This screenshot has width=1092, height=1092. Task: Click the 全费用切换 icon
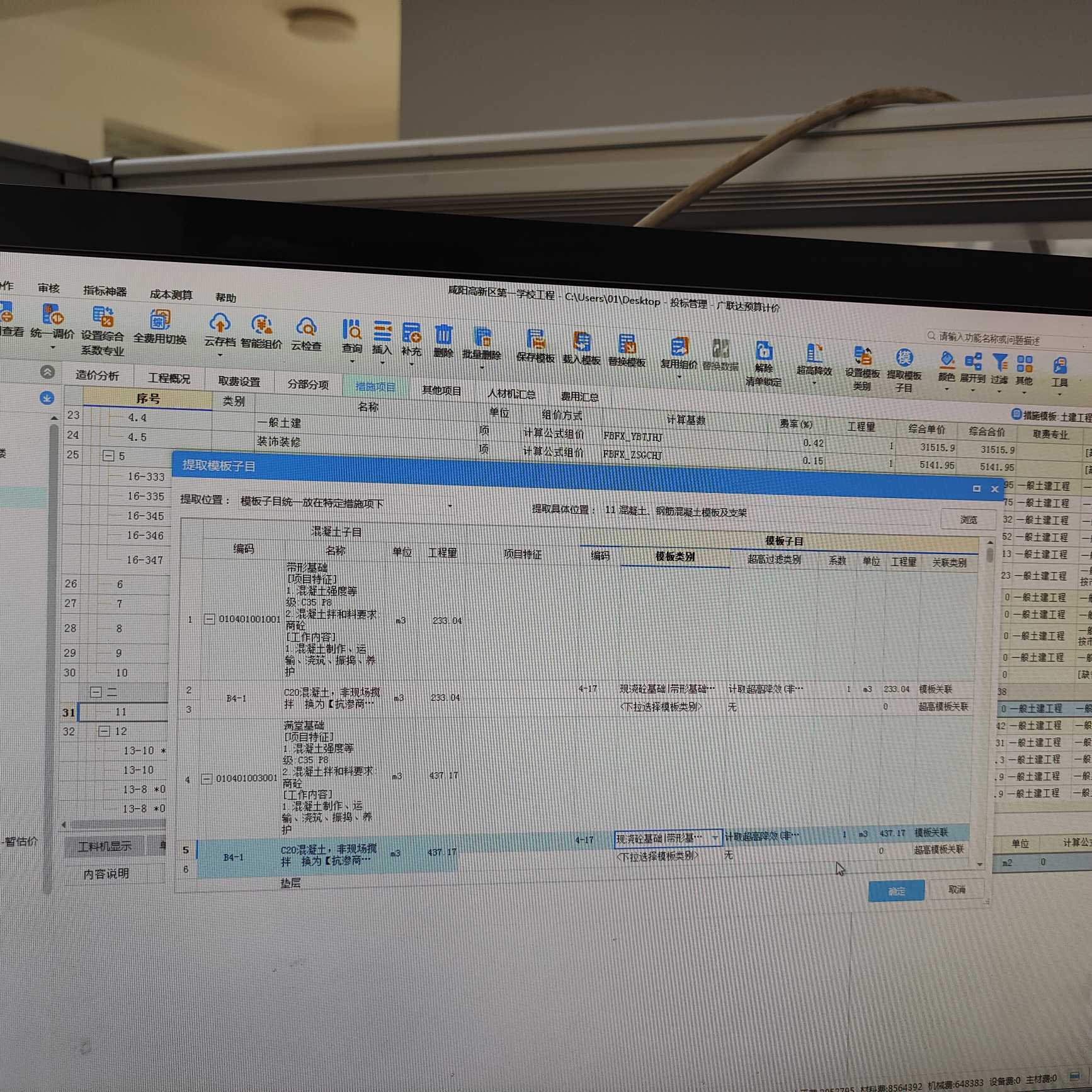point(160,320)
